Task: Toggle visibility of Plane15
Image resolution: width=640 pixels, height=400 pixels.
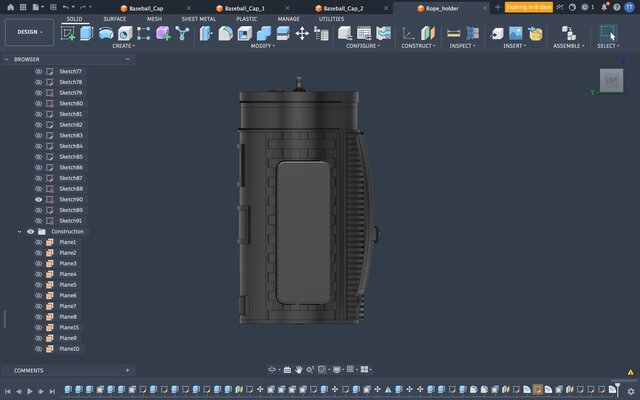Action: coord(38,328)
